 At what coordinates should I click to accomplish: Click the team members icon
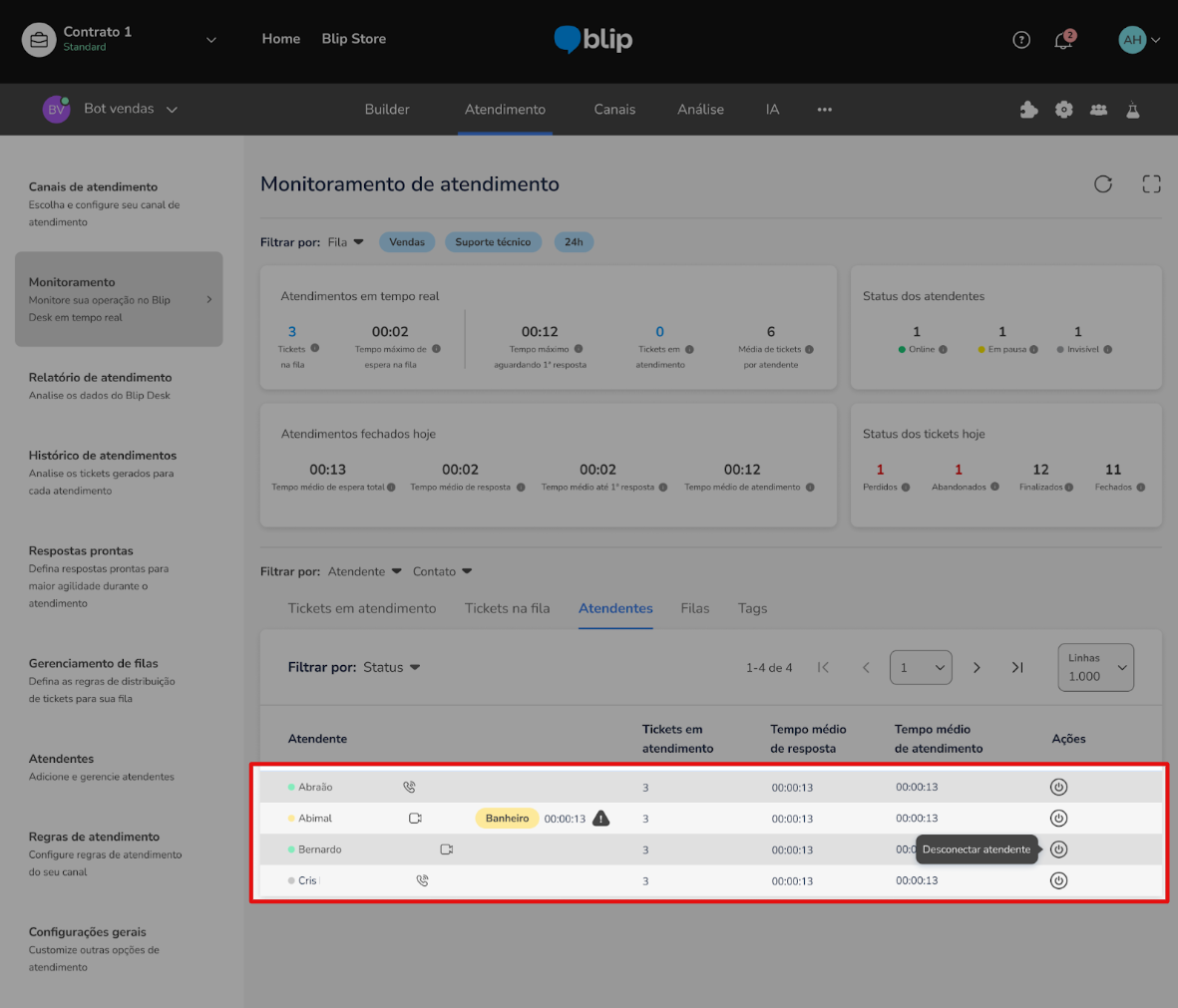tap(1098, 110)
